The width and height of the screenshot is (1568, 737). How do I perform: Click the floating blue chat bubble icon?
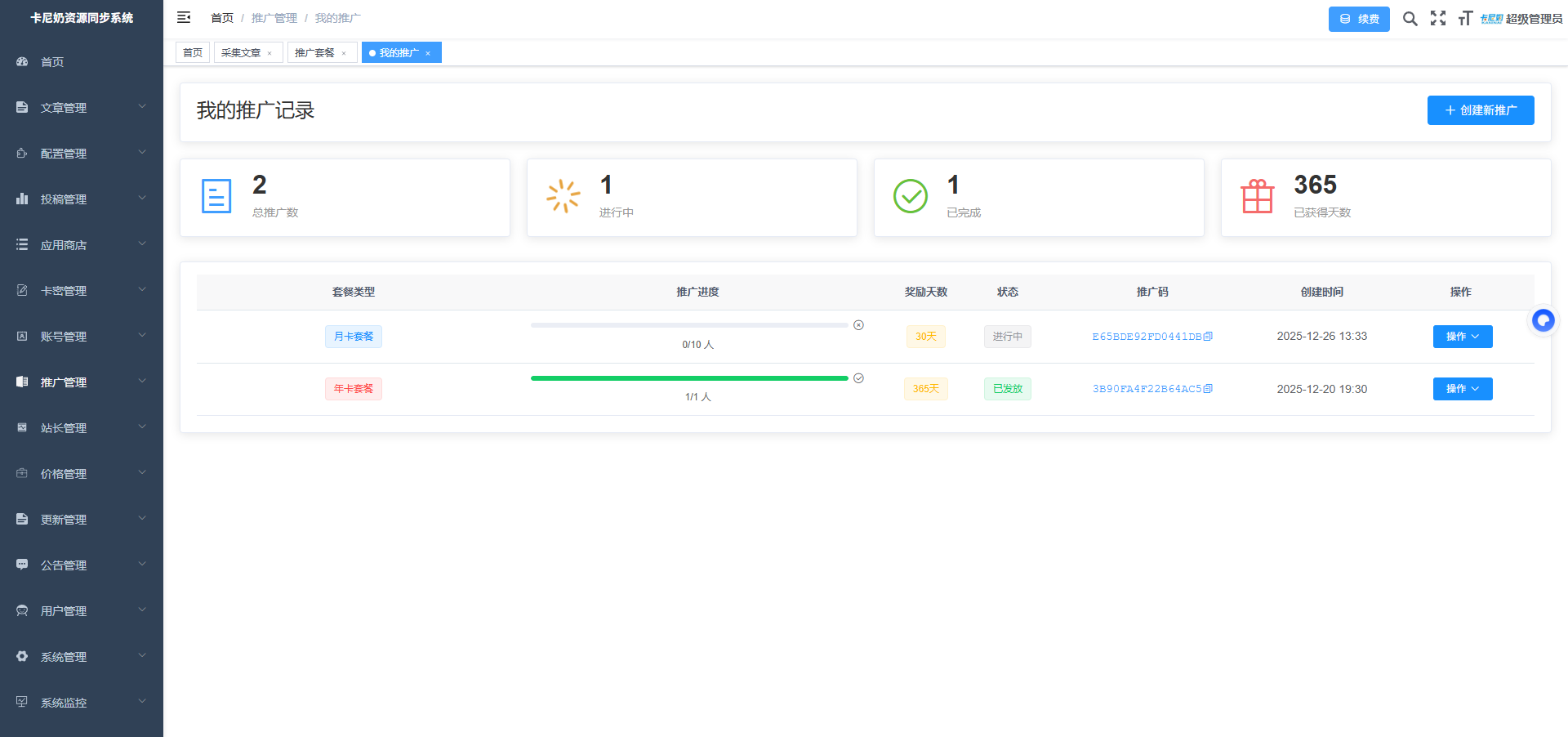(1543, 320)
